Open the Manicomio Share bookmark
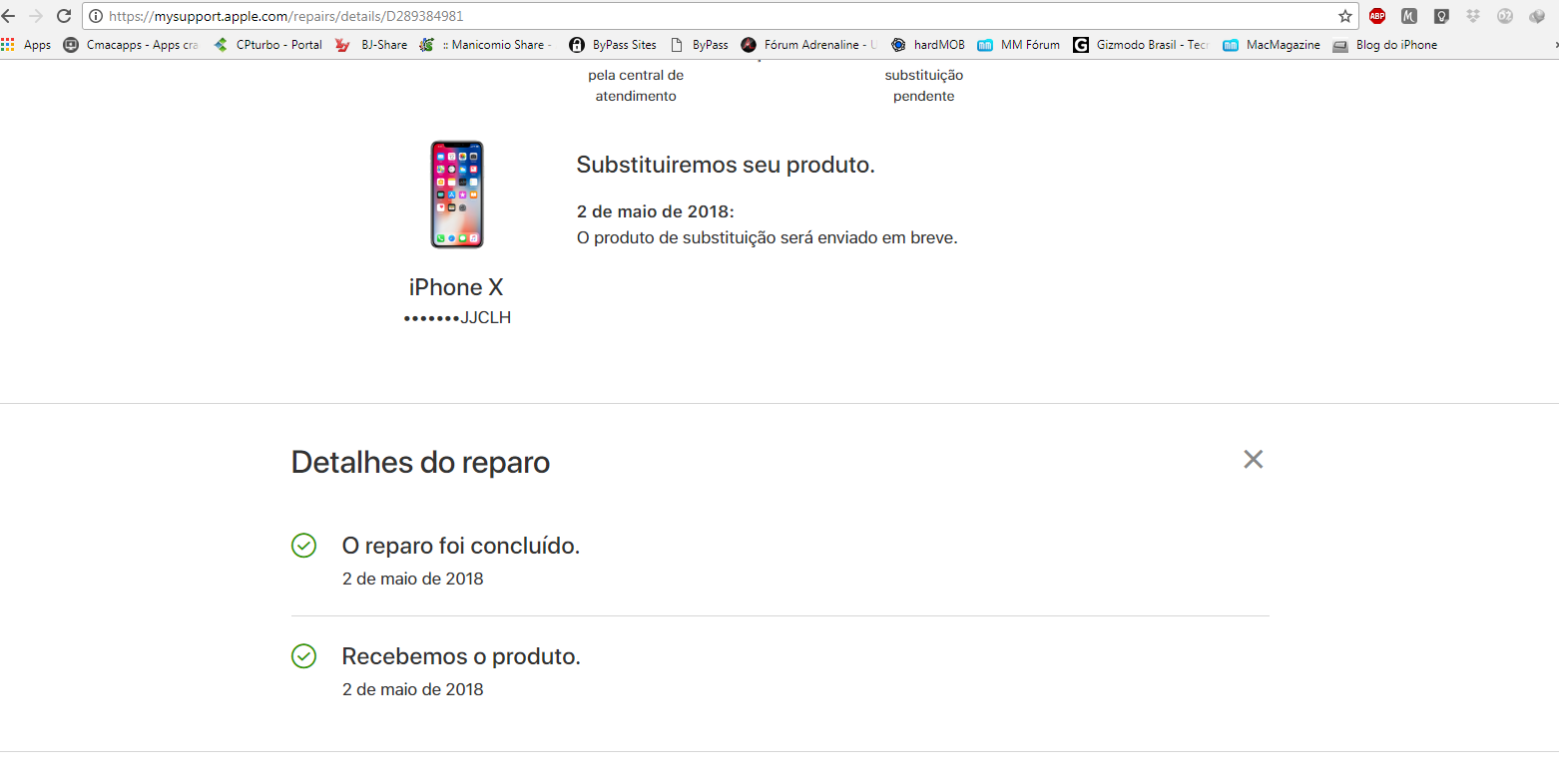 click(x=486, y=45)
